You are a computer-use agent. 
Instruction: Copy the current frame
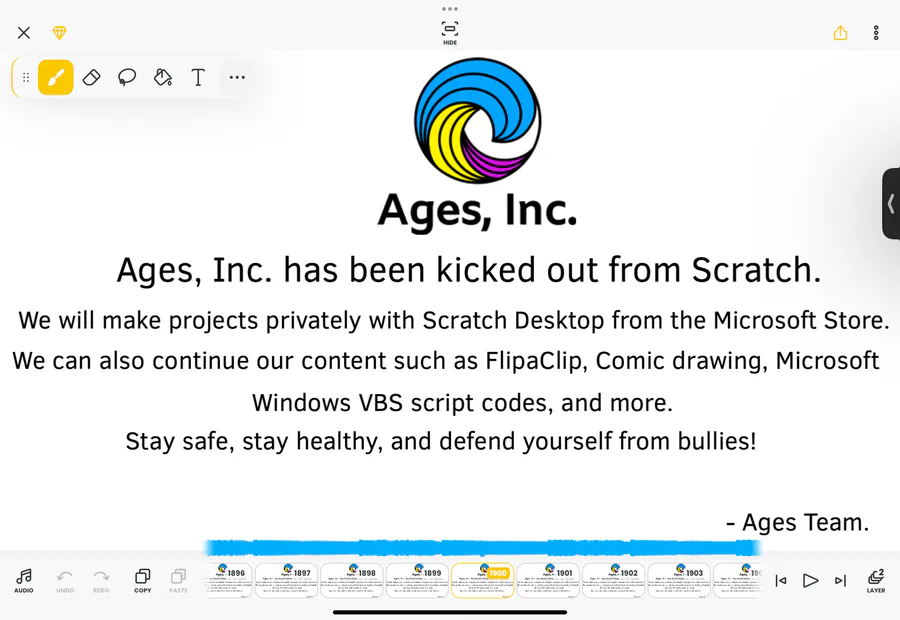pyautogui.click(x=142, y=580)
